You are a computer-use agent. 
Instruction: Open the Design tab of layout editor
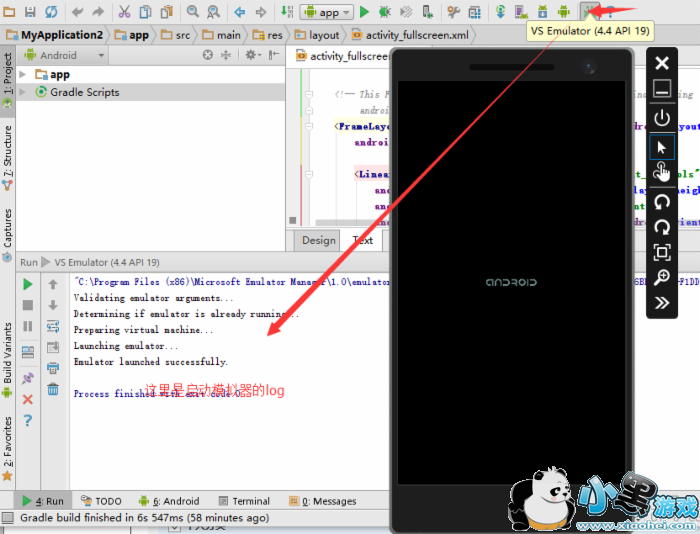coord(318,240)
